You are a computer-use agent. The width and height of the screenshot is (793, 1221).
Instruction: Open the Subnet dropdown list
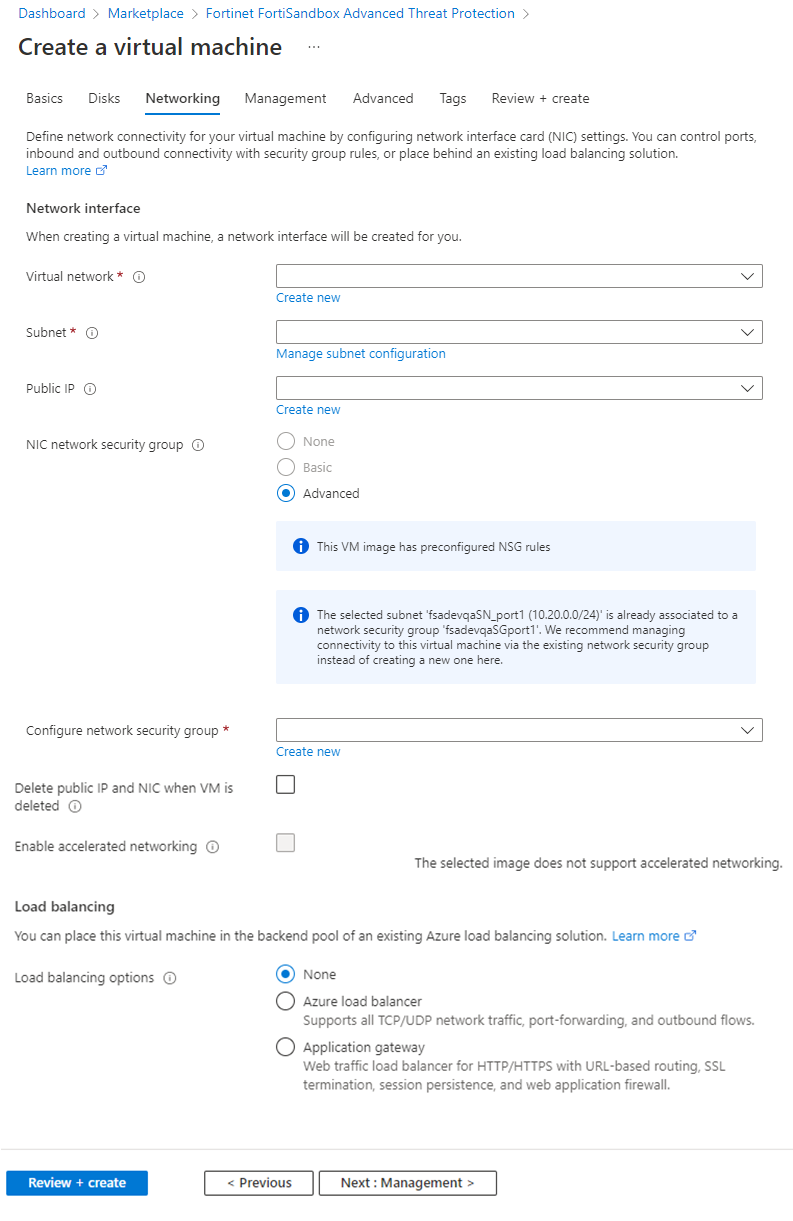point(519,332)
